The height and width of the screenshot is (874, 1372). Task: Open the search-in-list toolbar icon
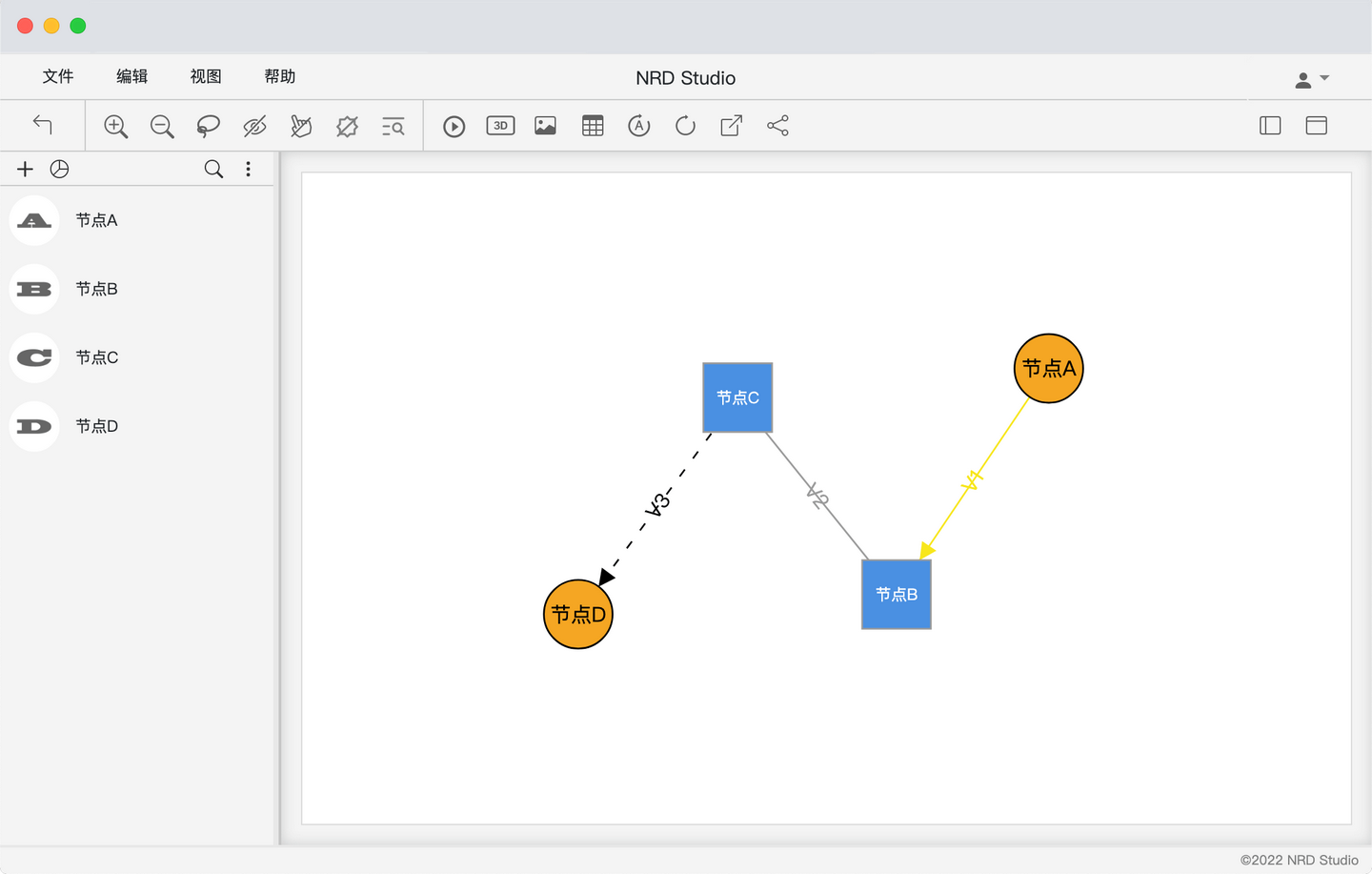[393, 126]
